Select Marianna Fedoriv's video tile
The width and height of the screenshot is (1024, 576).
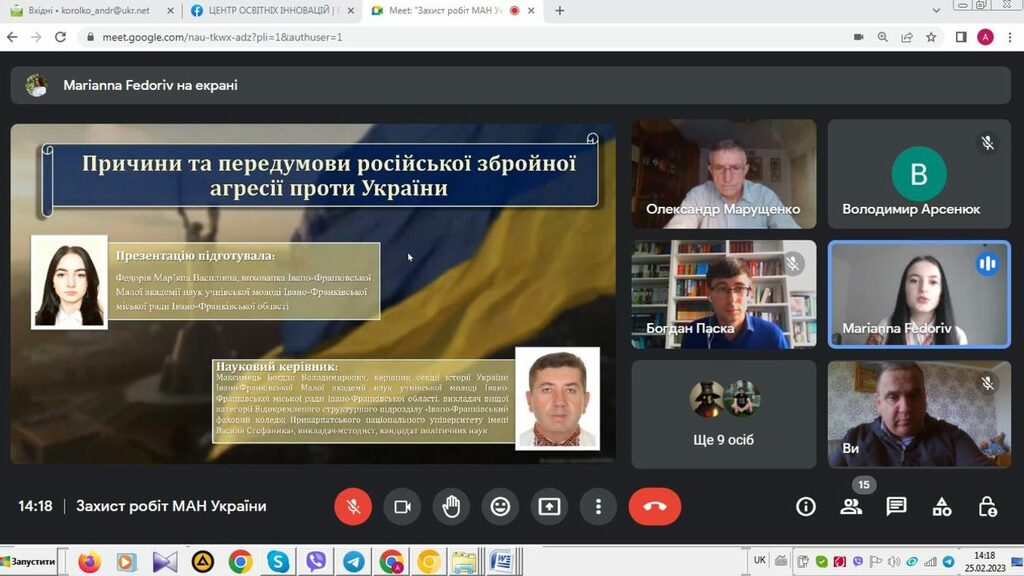point(919,294)
